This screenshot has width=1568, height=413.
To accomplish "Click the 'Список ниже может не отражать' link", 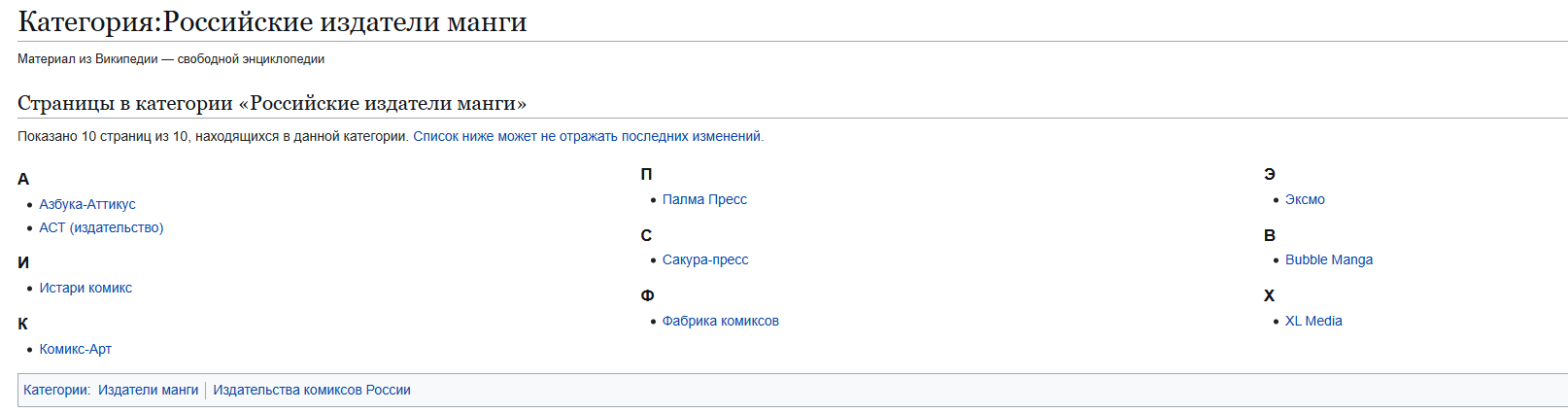I will pos(588,136).
